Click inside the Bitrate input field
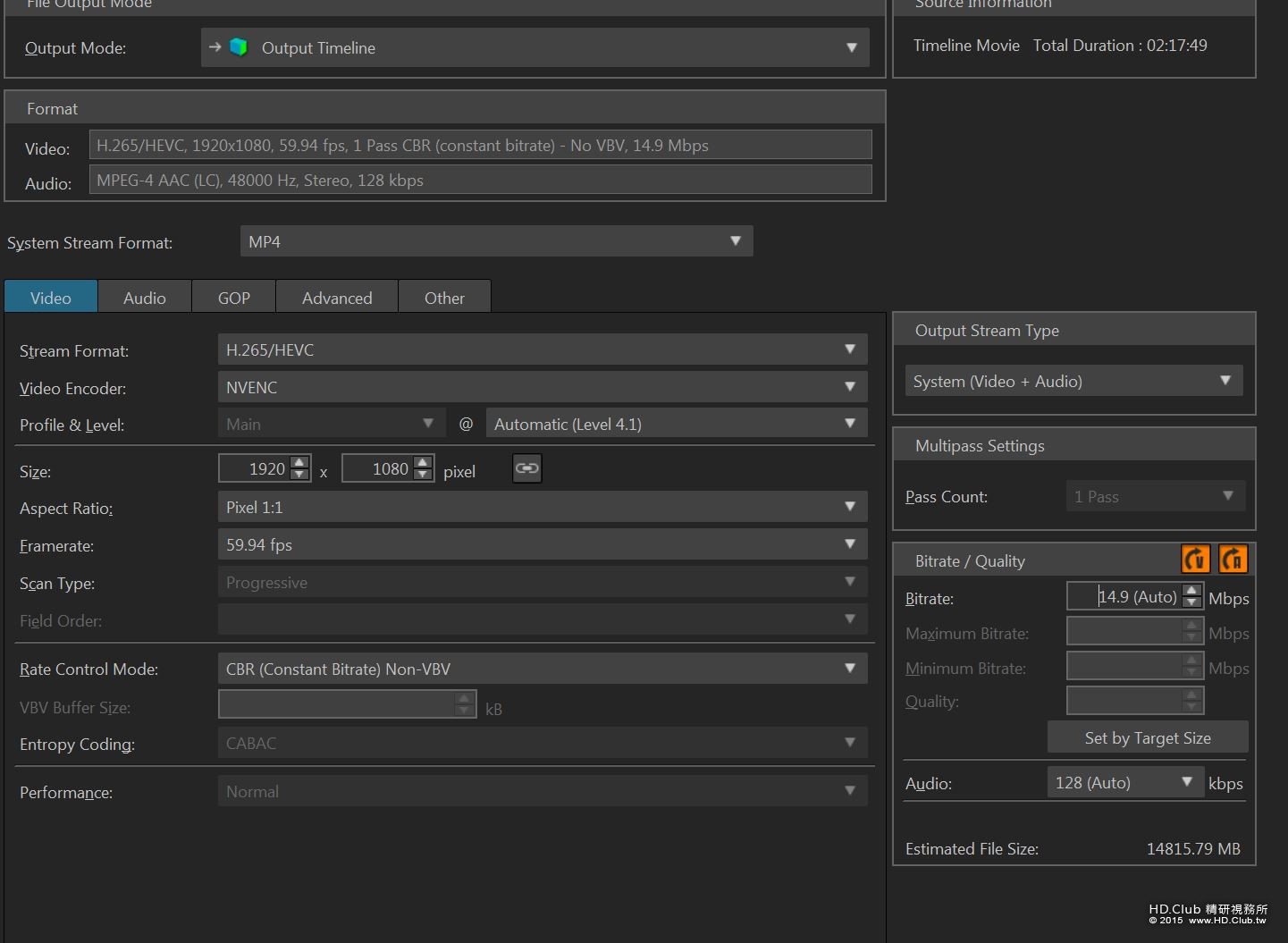Image resolution: width=1288 pixels, height=943 pixels. pos(1124,596)
